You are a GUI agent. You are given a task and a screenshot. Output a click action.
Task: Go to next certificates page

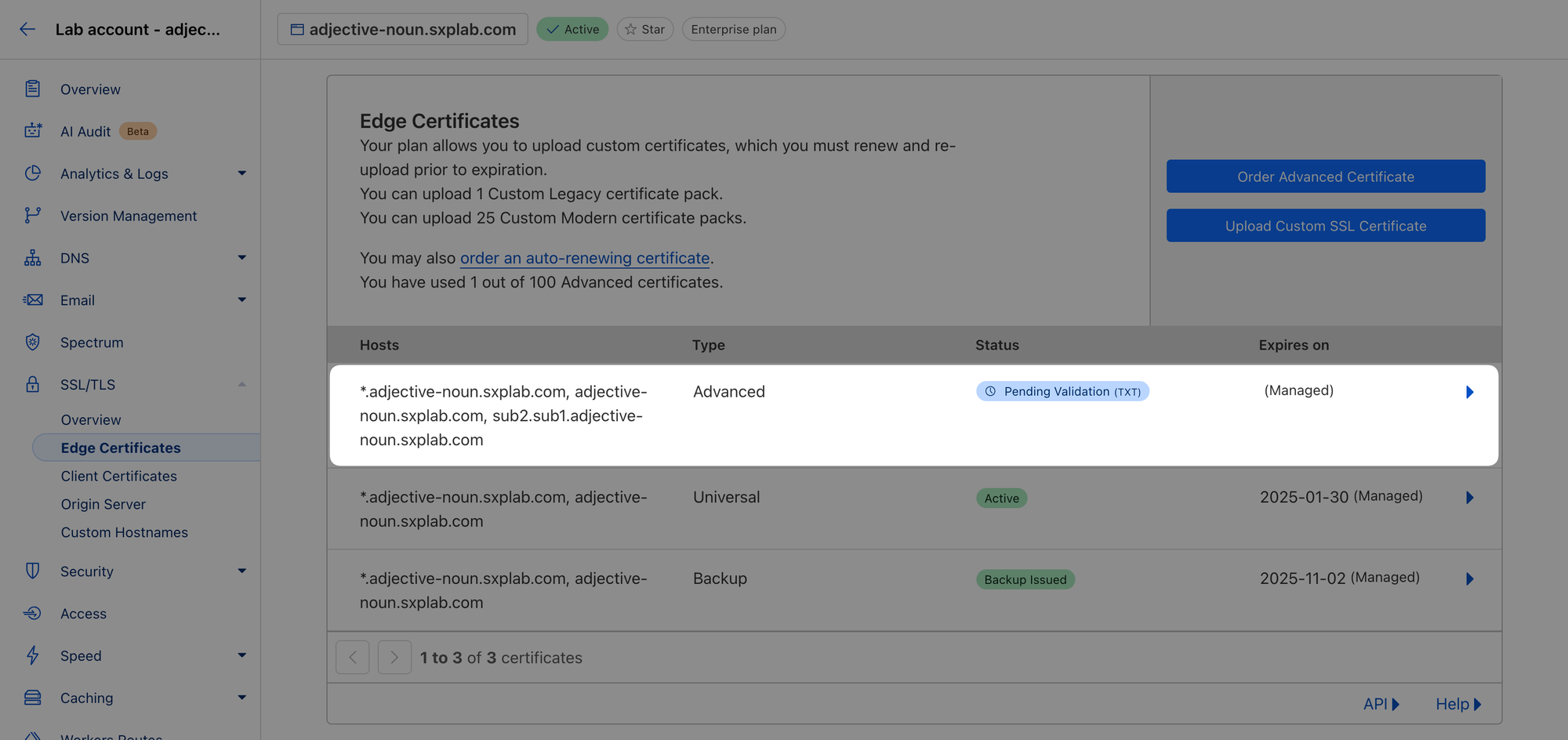click(x=394, y=657)
